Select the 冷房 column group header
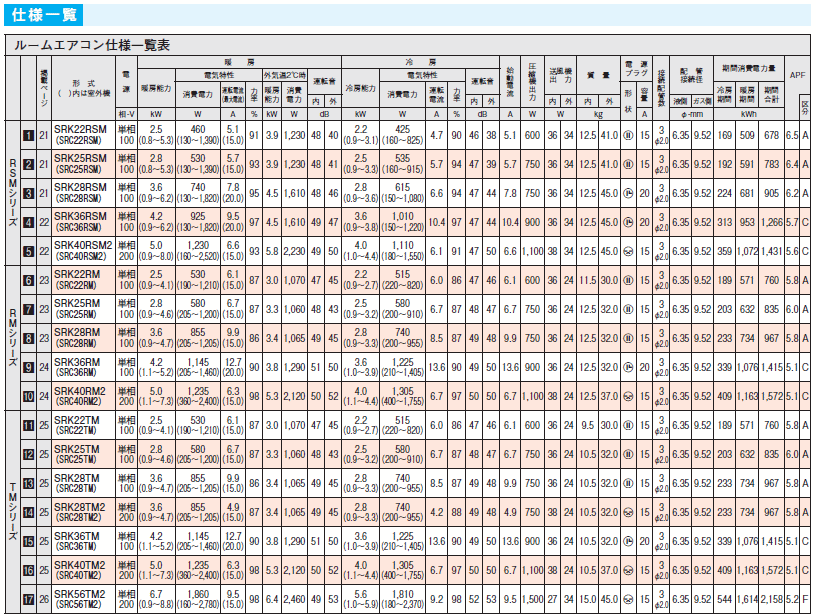The image size is (816, 614). (421, 62)
